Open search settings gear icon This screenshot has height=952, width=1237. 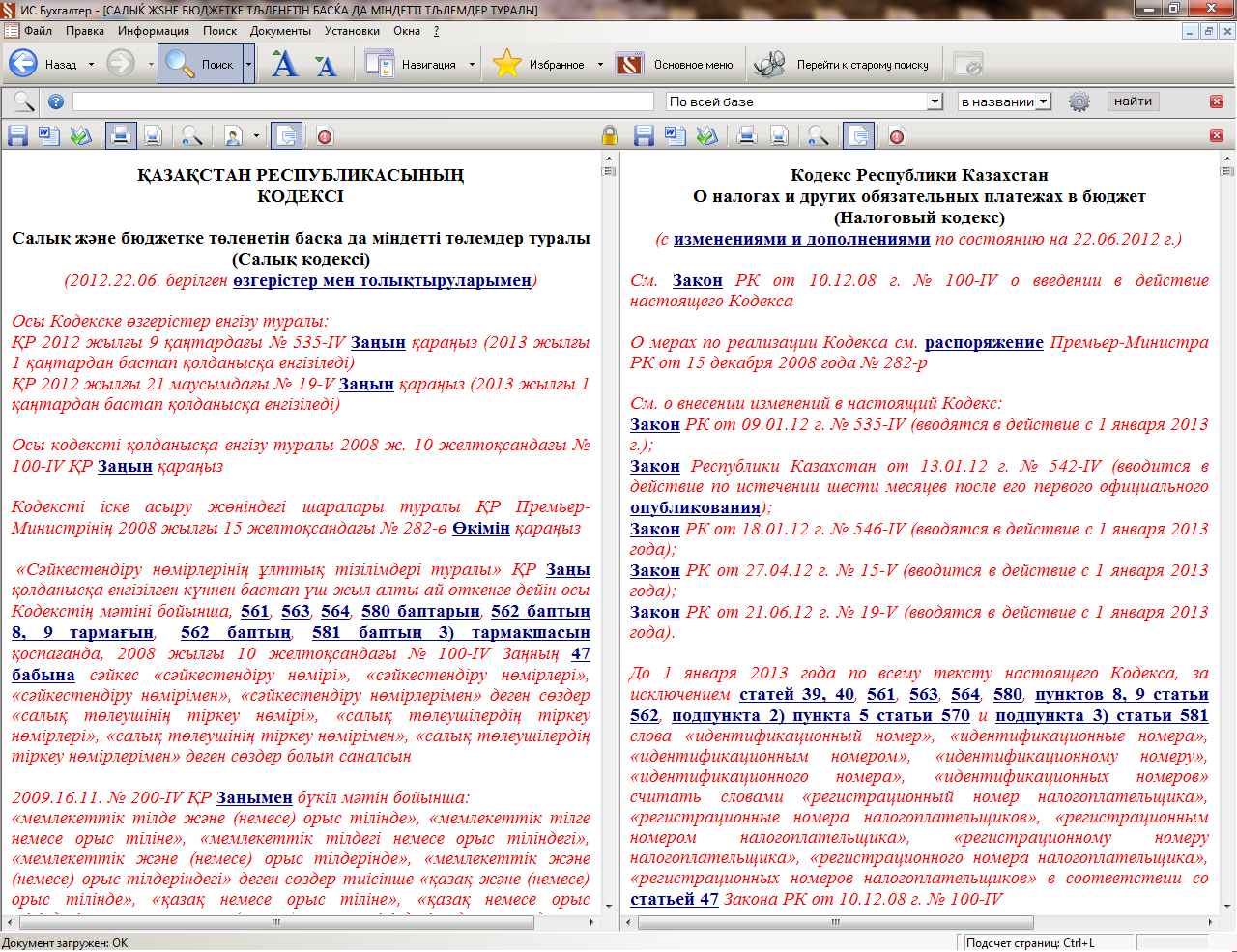(1079, 101)
